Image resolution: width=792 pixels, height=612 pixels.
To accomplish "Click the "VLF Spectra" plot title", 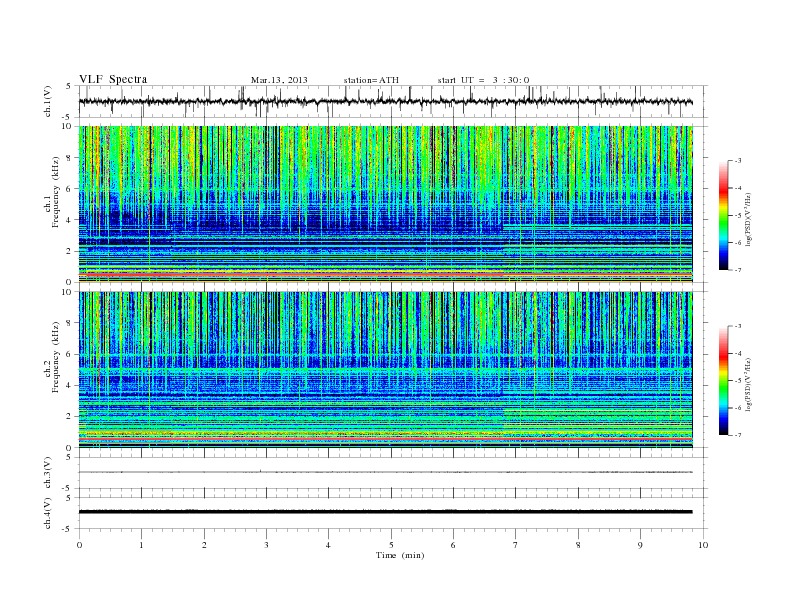I will 113,79.
